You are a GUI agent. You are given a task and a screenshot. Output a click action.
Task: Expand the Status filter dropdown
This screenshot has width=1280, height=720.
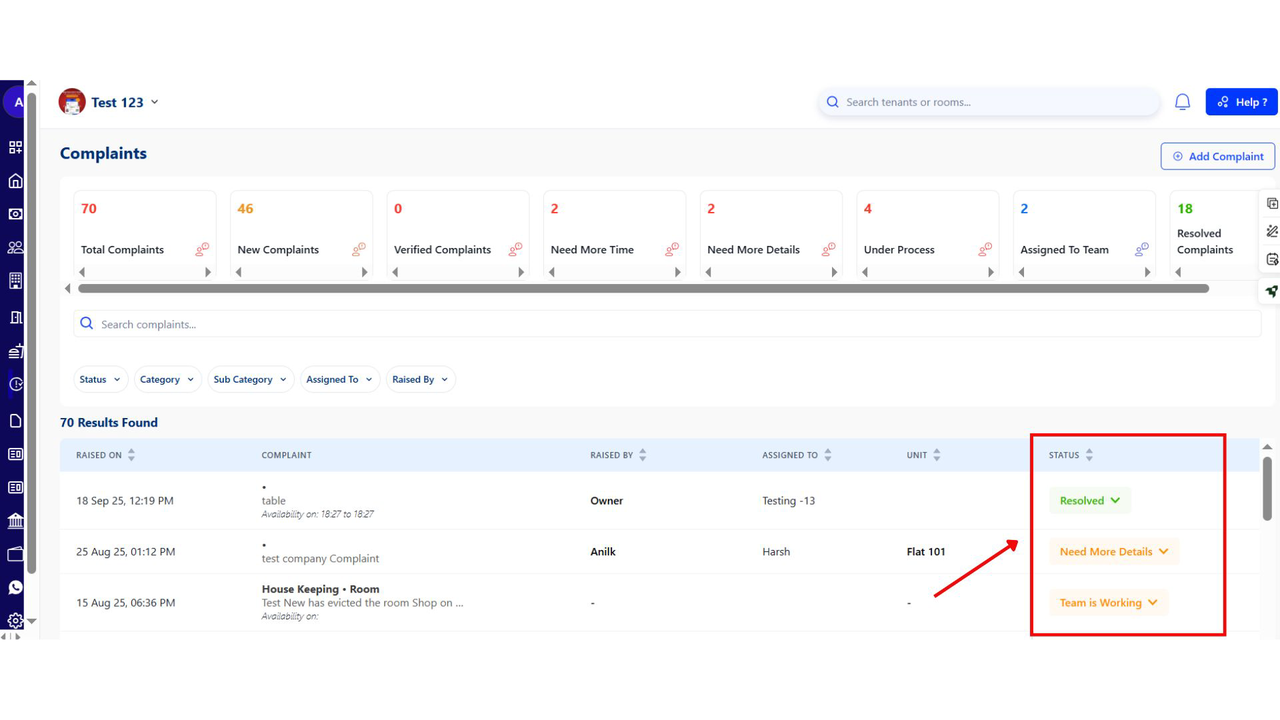(x=100, y=380)
